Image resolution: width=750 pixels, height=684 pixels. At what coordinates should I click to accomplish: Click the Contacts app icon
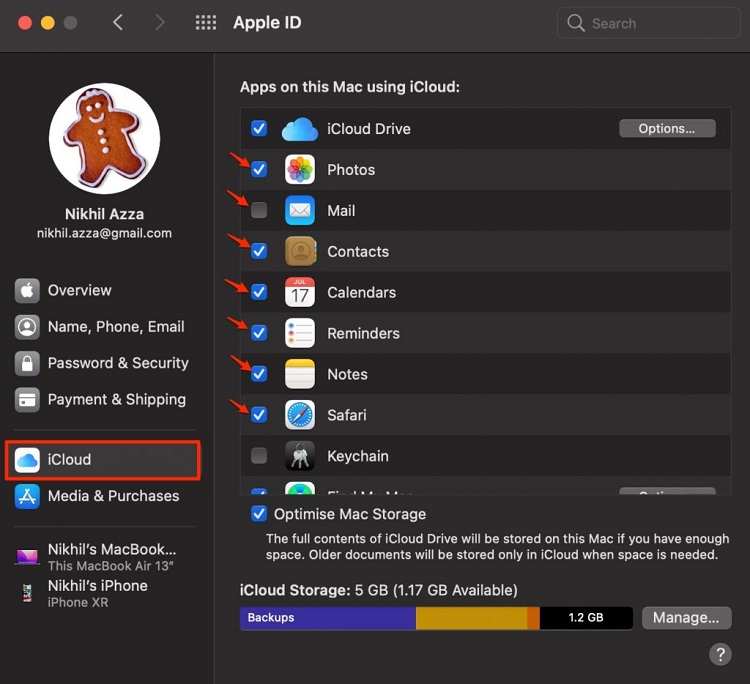pyautogui.click(x=300, y=252)
